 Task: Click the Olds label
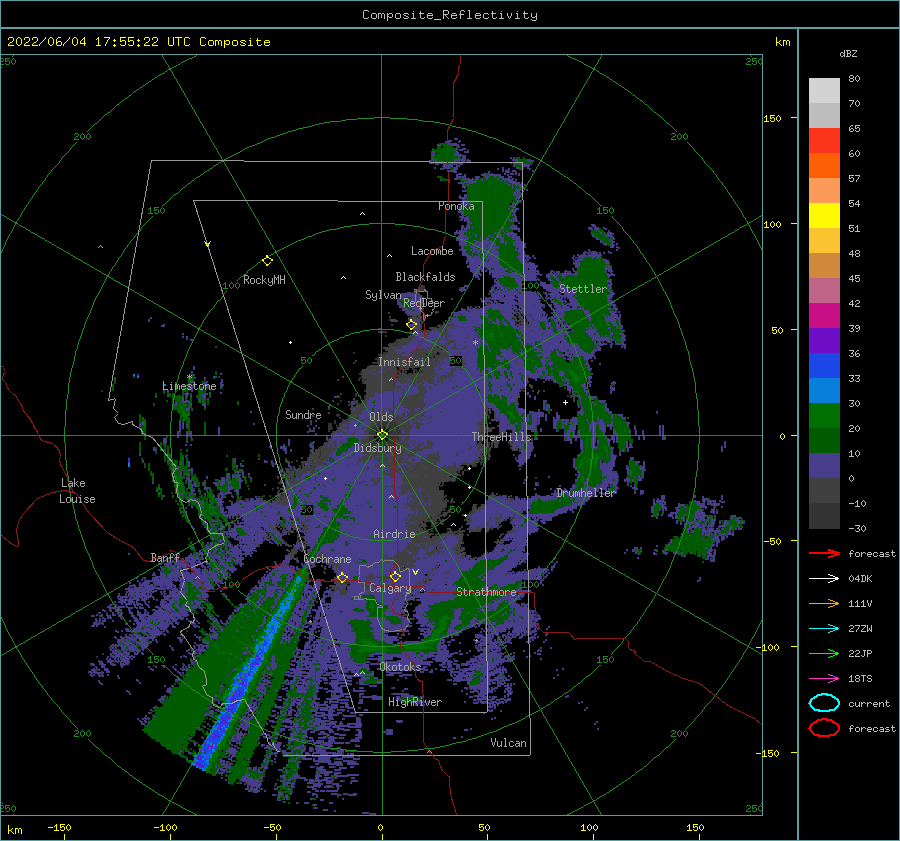[381, 417]
